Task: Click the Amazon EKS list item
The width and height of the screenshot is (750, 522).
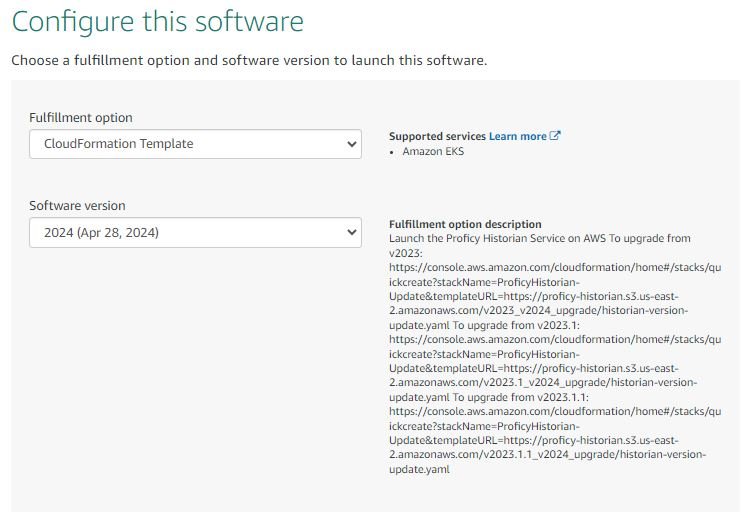Action: [x=433, y=151]
